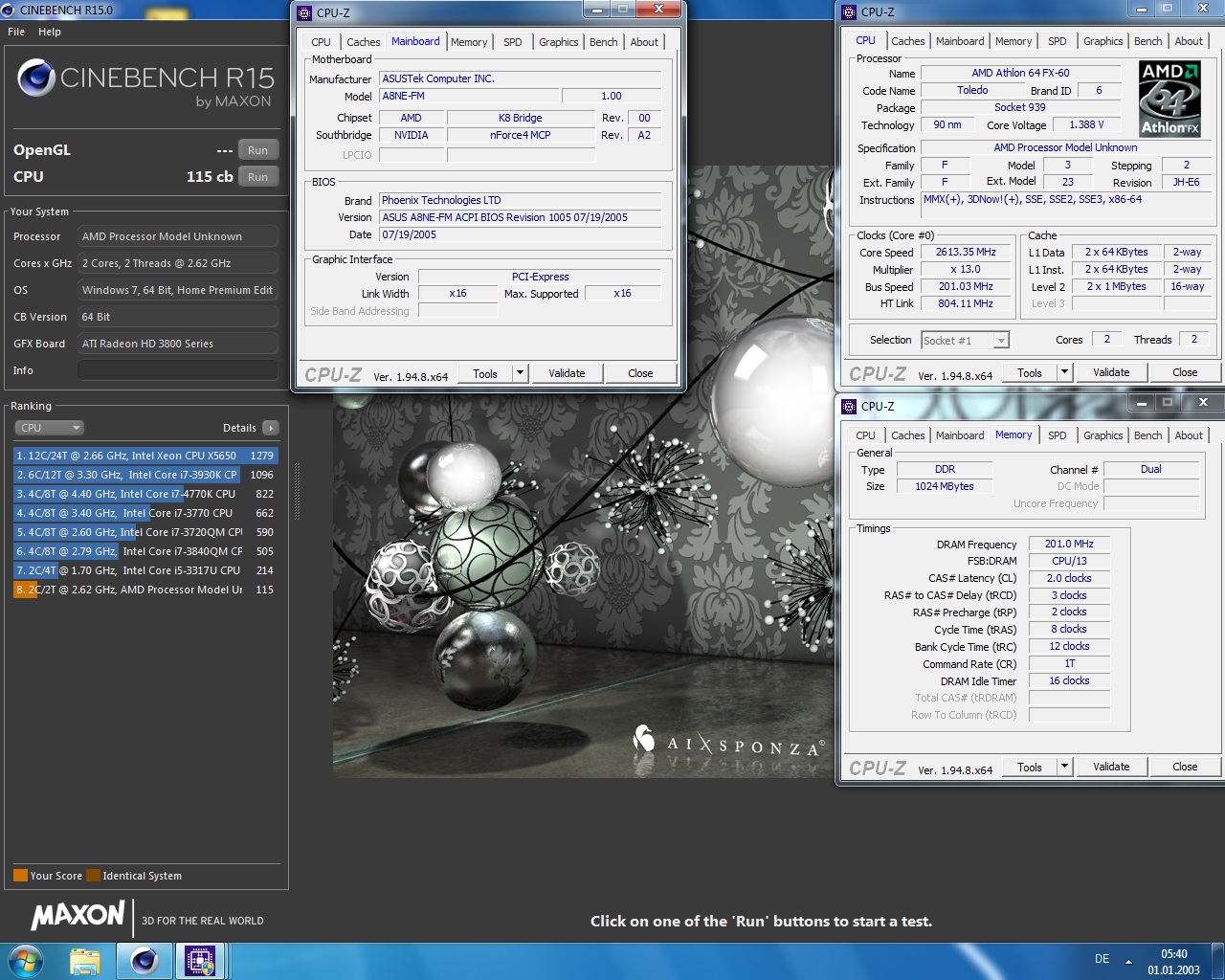Open the Cinebench taskbar icon
Image resolution: width=1225 pixels, height=980 pixels.
click(145, 961)
